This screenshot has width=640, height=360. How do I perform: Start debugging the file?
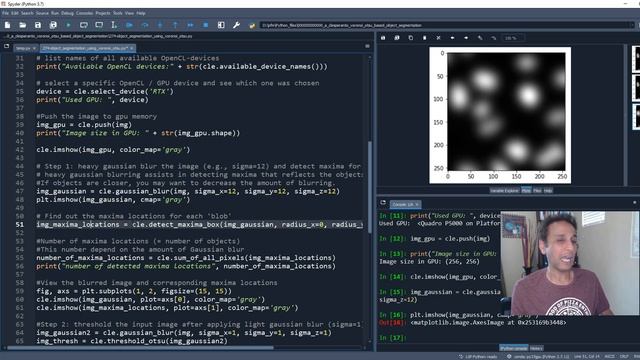(x=129, y=25)
